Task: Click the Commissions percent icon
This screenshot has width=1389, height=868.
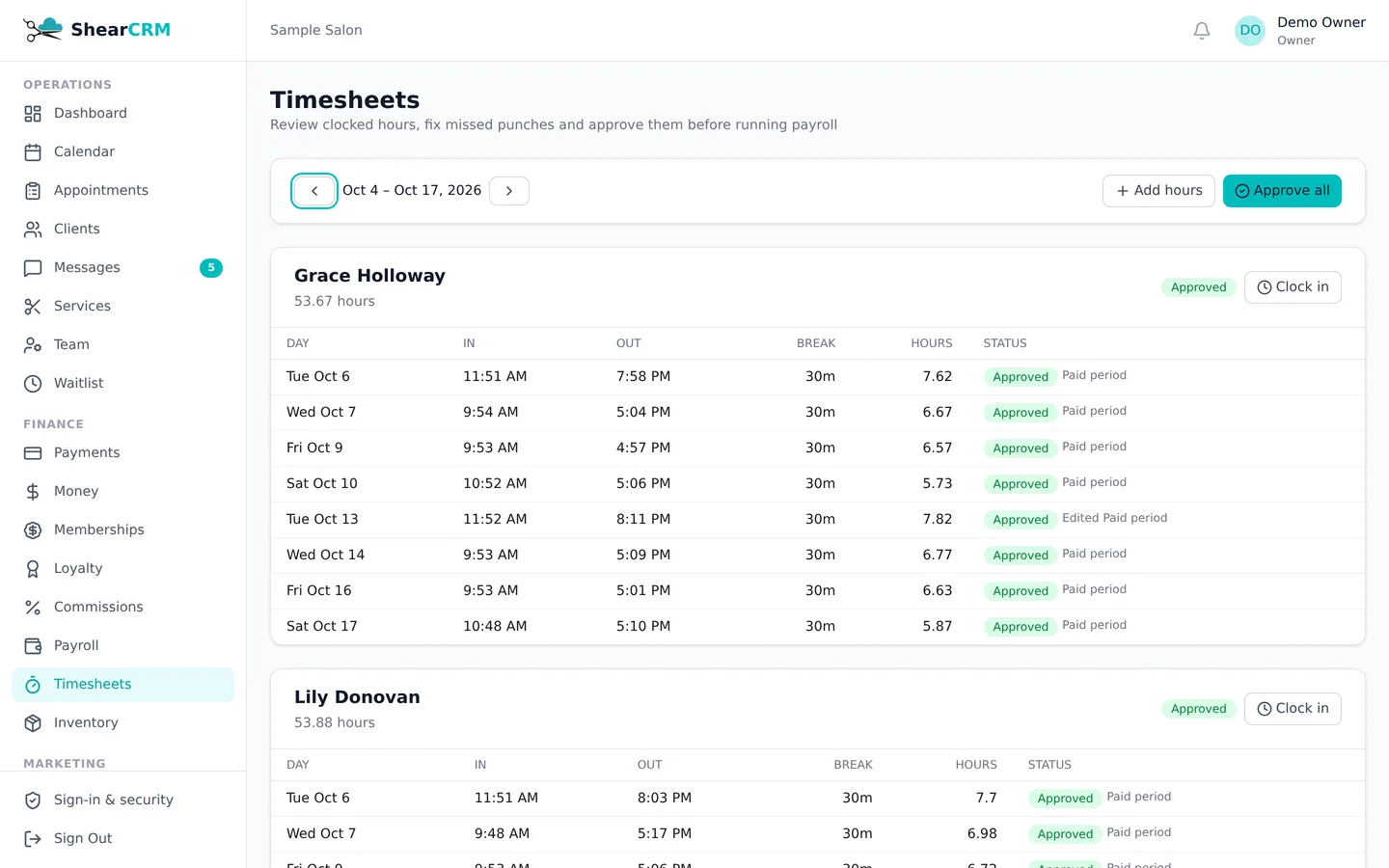Action: [33, 608]
